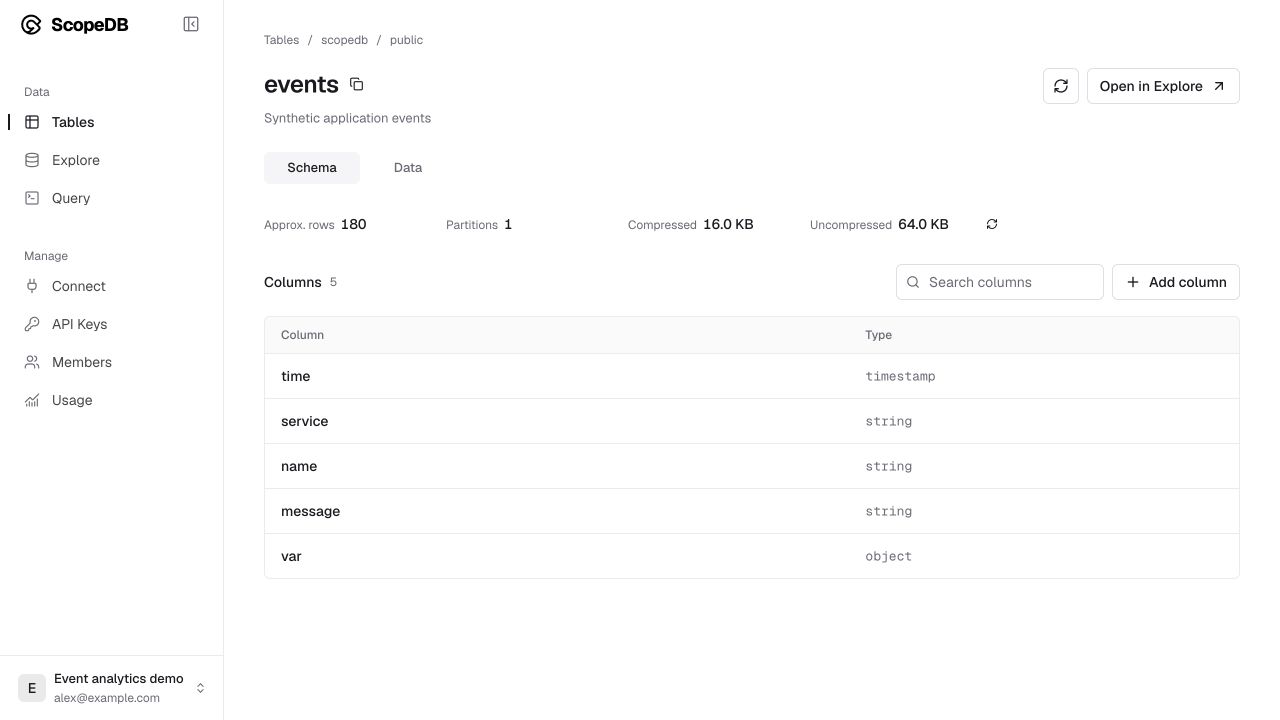Image resolution: width=1280 pixels, height=720 pixels.
Task: Select the service column row
Action: (x=752, y=421)
